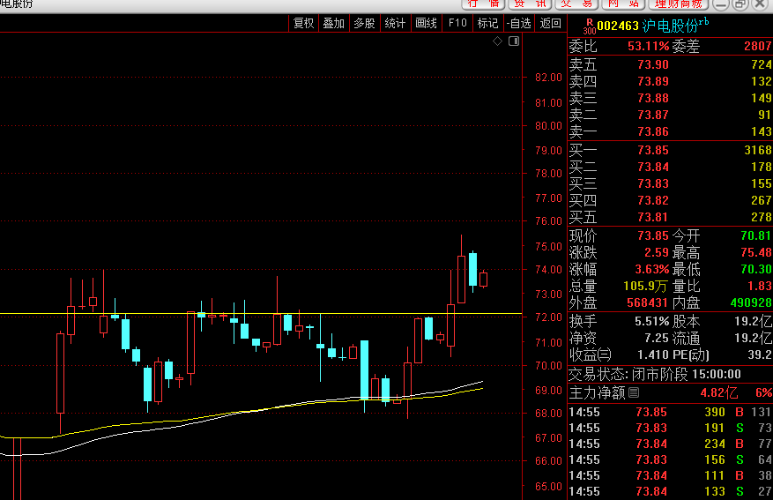
Task: Open the 交易 trading tab
Action: click(577, 4)
